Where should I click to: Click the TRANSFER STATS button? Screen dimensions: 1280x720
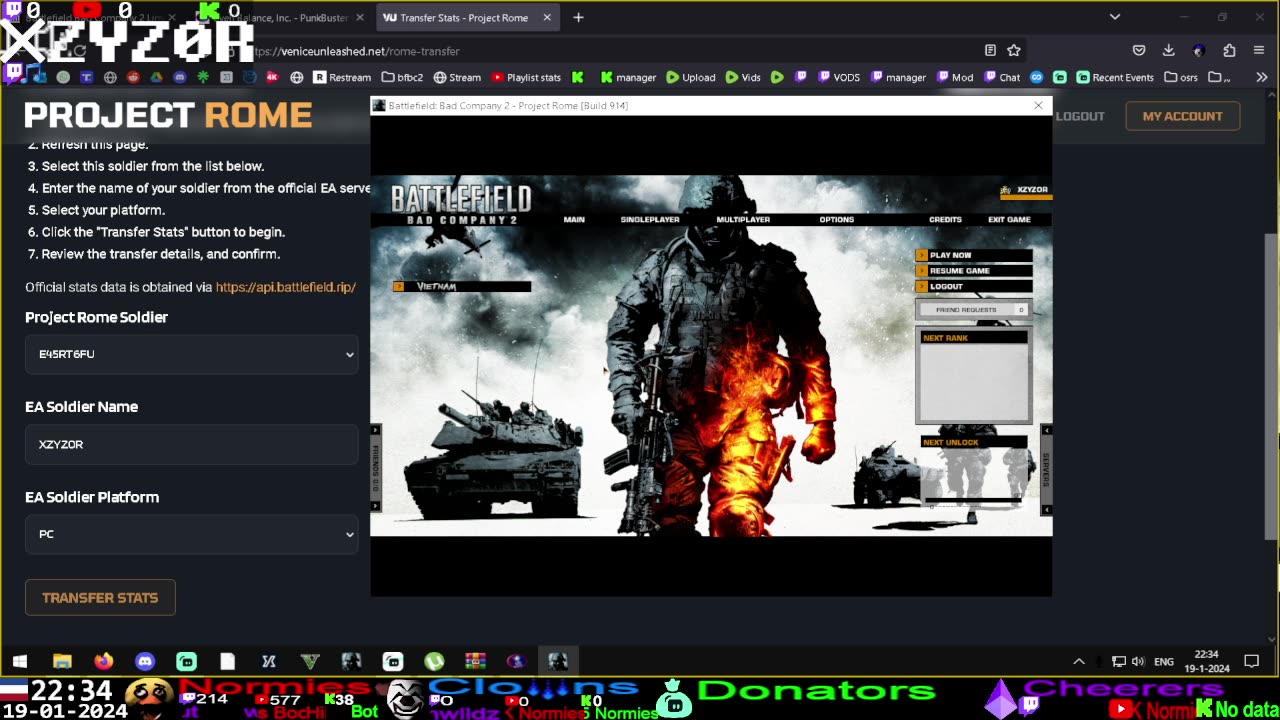coord(100,597)
